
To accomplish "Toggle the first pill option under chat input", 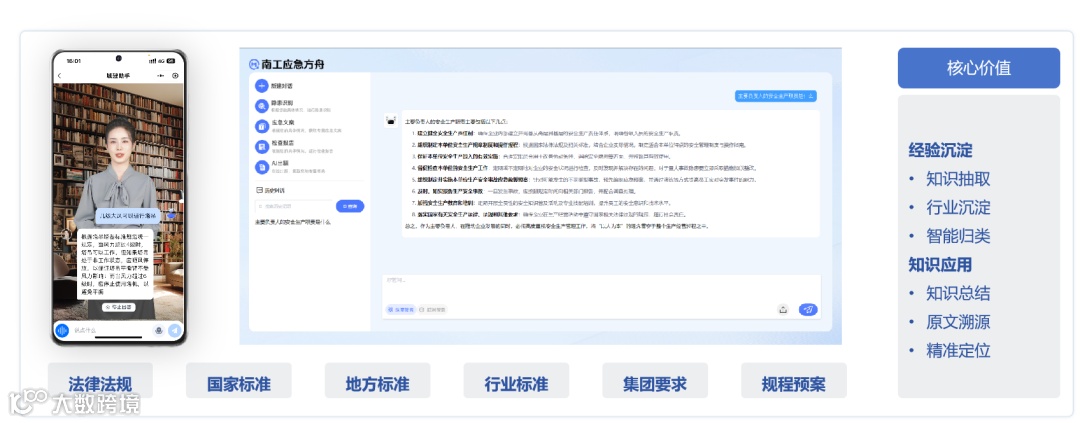I will [401, 309].
